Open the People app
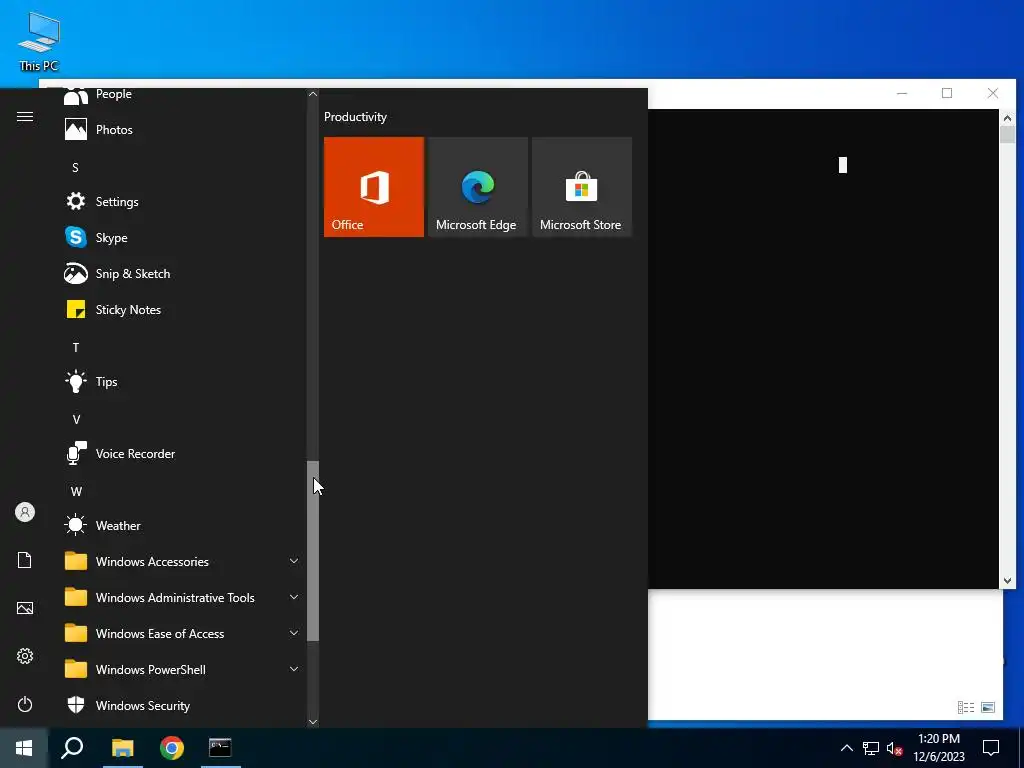Screen dimensions: 1024x768 tap(180, 95)
